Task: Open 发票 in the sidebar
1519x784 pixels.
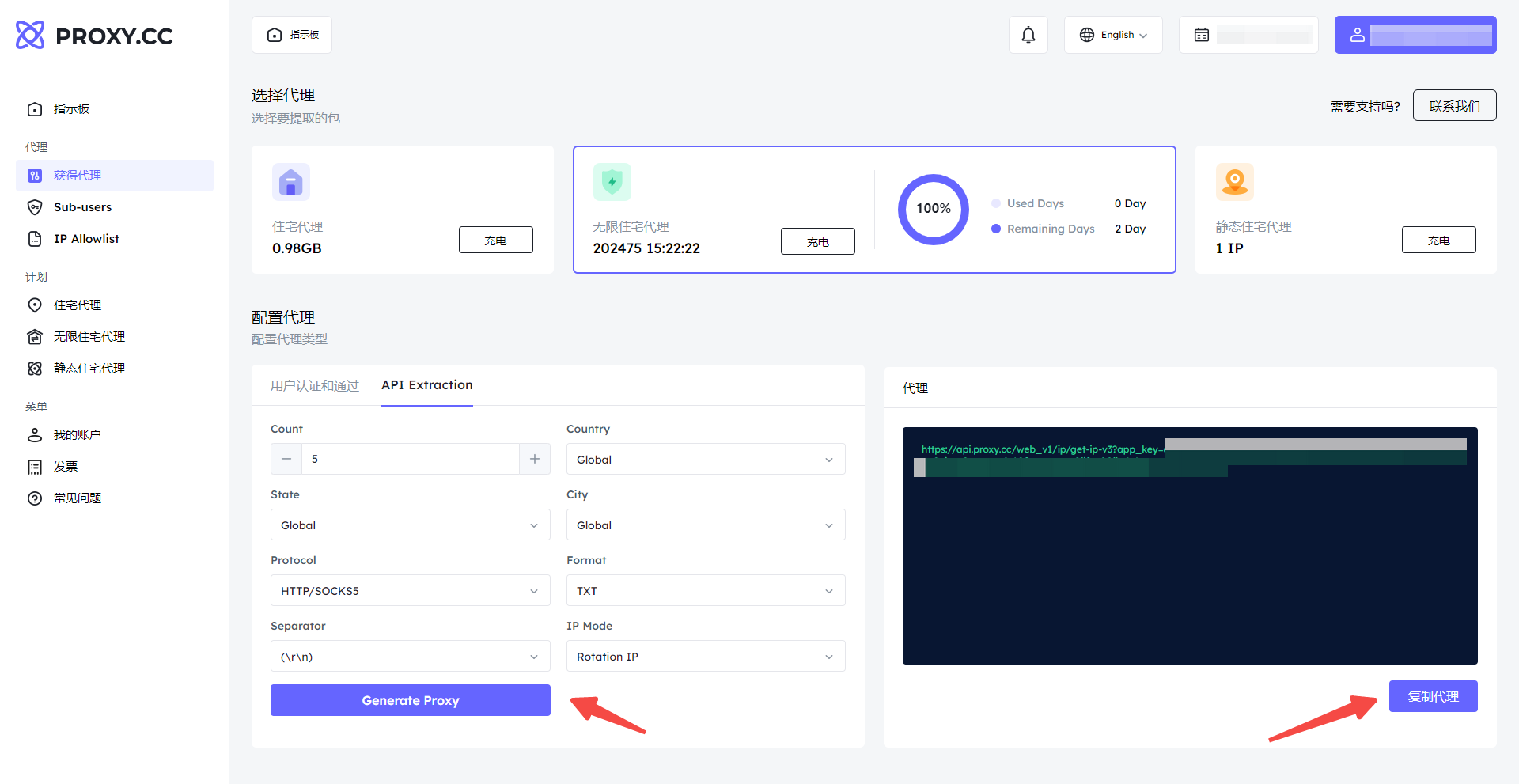Action: [115, 467]
